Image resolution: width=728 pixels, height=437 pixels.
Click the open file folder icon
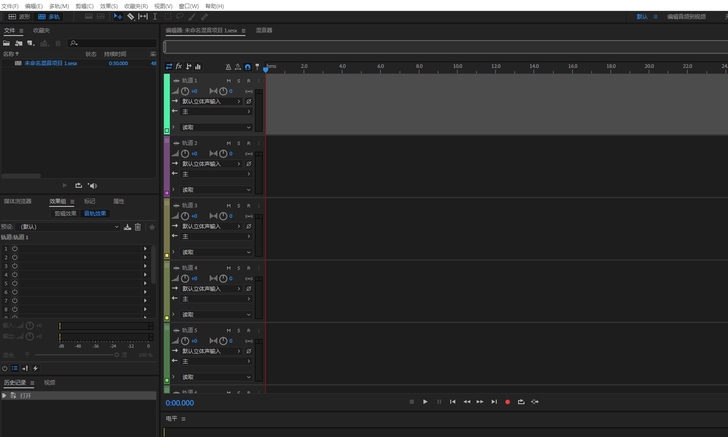point(6,43)
